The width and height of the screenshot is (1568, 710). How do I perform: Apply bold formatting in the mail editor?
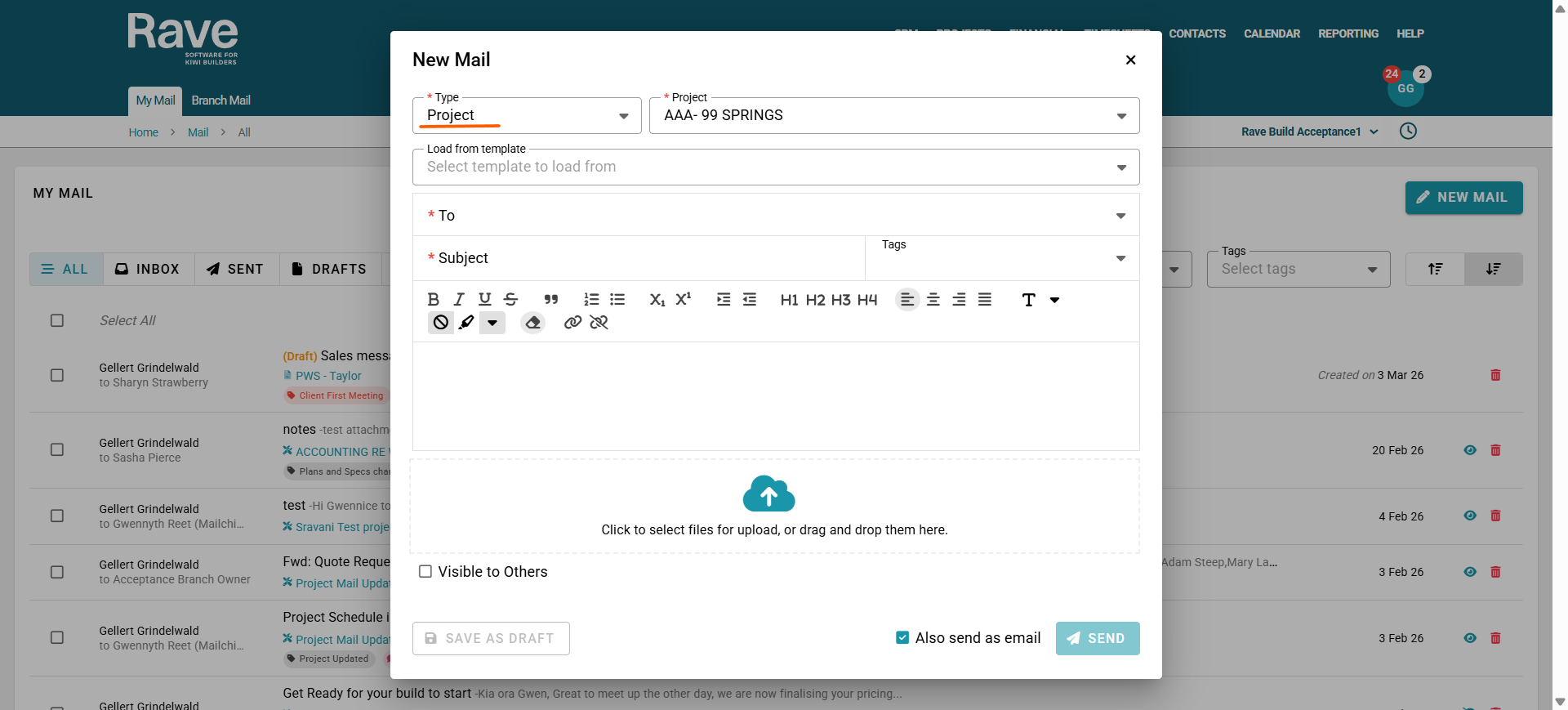(x=434, y=300)
